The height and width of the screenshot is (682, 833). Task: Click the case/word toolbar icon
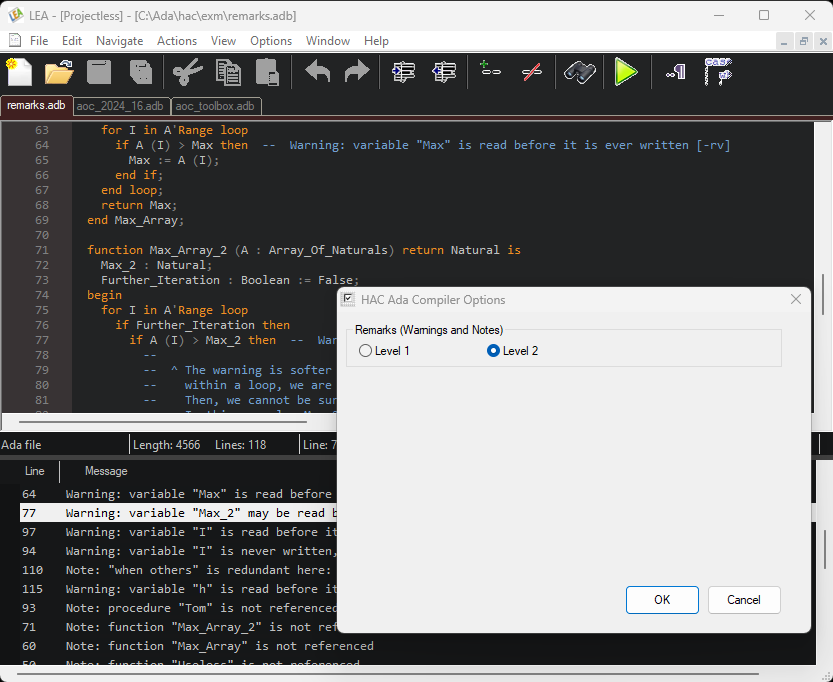click(718, 72)
